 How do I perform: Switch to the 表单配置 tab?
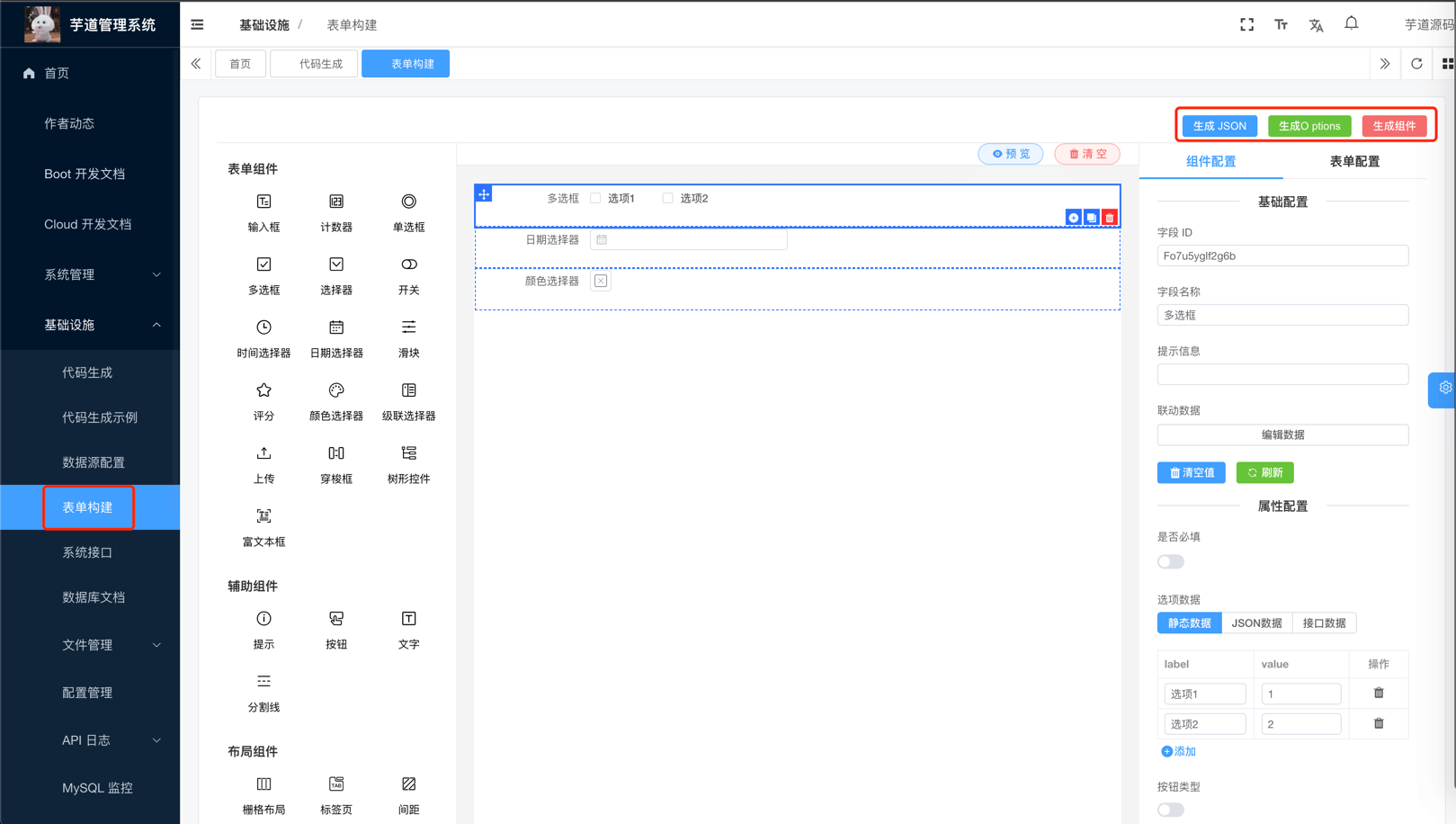pyautogui.click(x=1353, y=162)
